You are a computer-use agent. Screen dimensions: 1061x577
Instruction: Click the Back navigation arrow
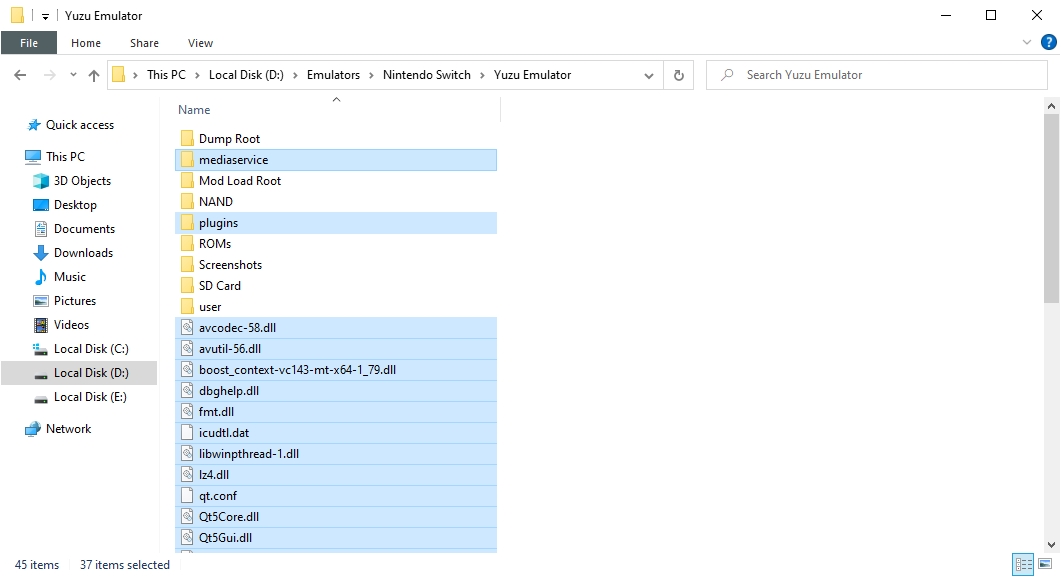(20, 75)
